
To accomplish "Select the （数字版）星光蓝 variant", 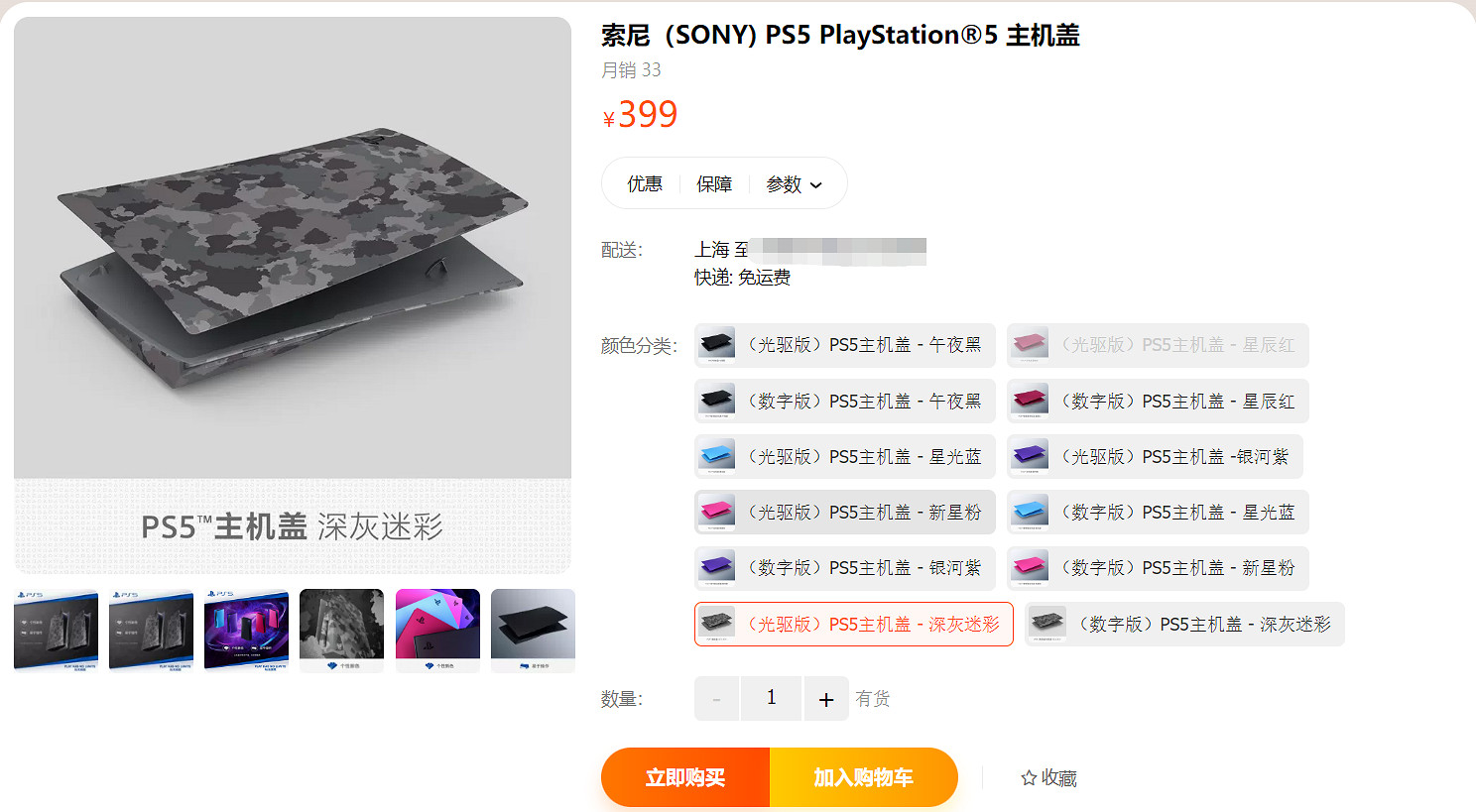I will click(1156, 512).
